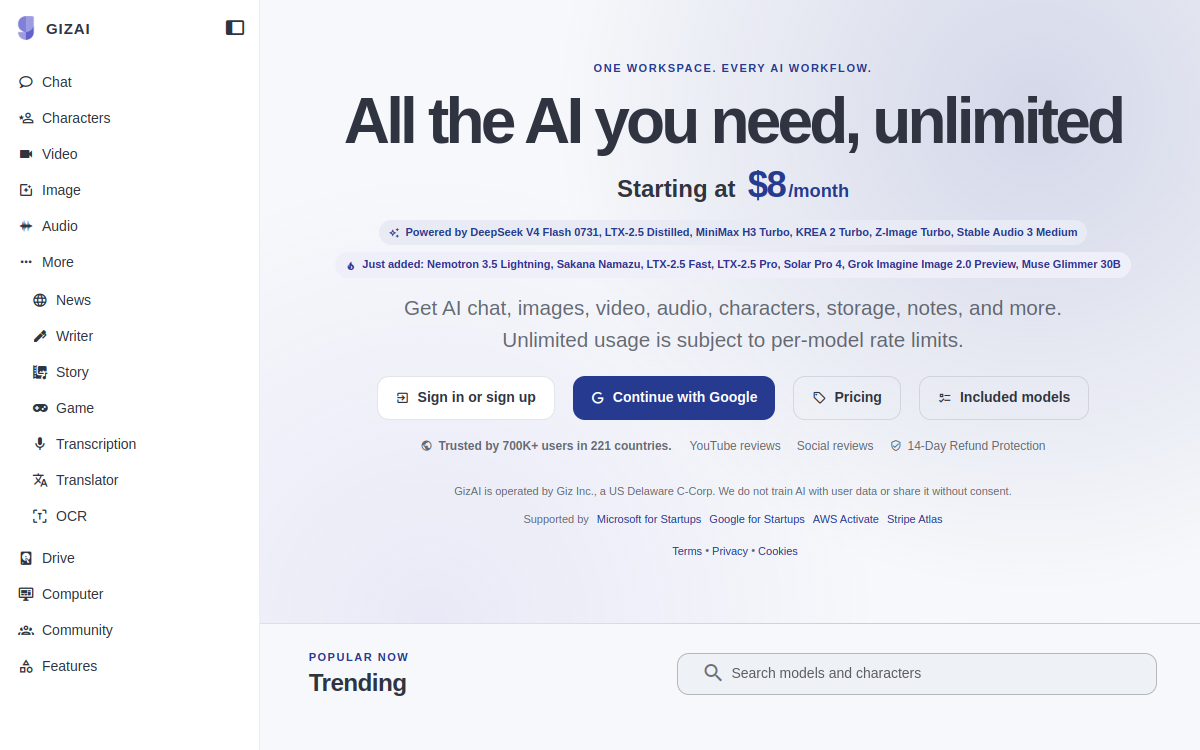Click the Powered by DeepSeek models badge
This screenshot has height=750, width=1200.
pos(733,232)
